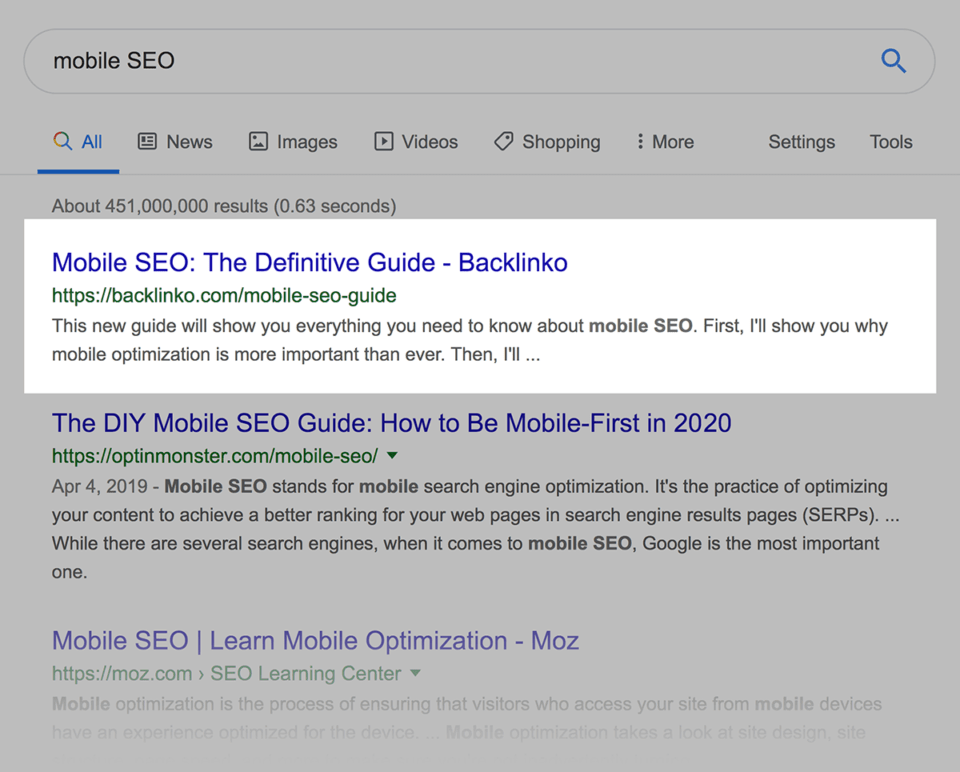Click the magnifying glass search icon
The height and width of the screenshot is (772, 960).
893,61
